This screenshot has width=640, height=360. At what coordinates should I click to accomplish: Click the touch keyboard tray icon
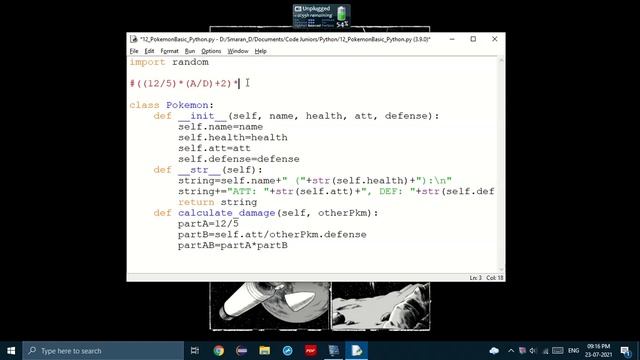point(558,351)
